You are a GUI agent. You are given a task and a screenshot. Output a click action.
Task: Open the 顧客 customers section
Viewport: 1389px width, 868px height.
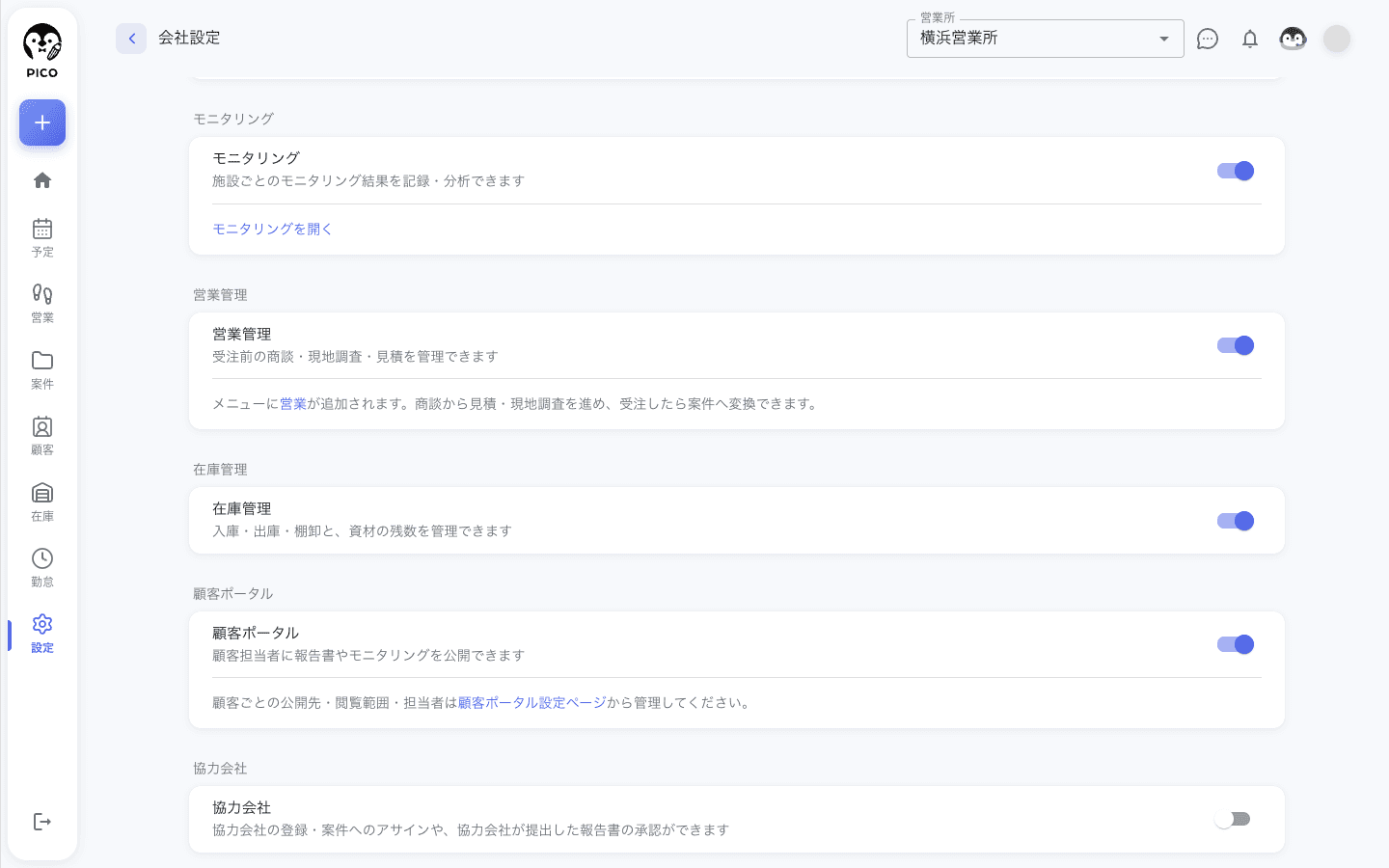click(x=42, y=435)
